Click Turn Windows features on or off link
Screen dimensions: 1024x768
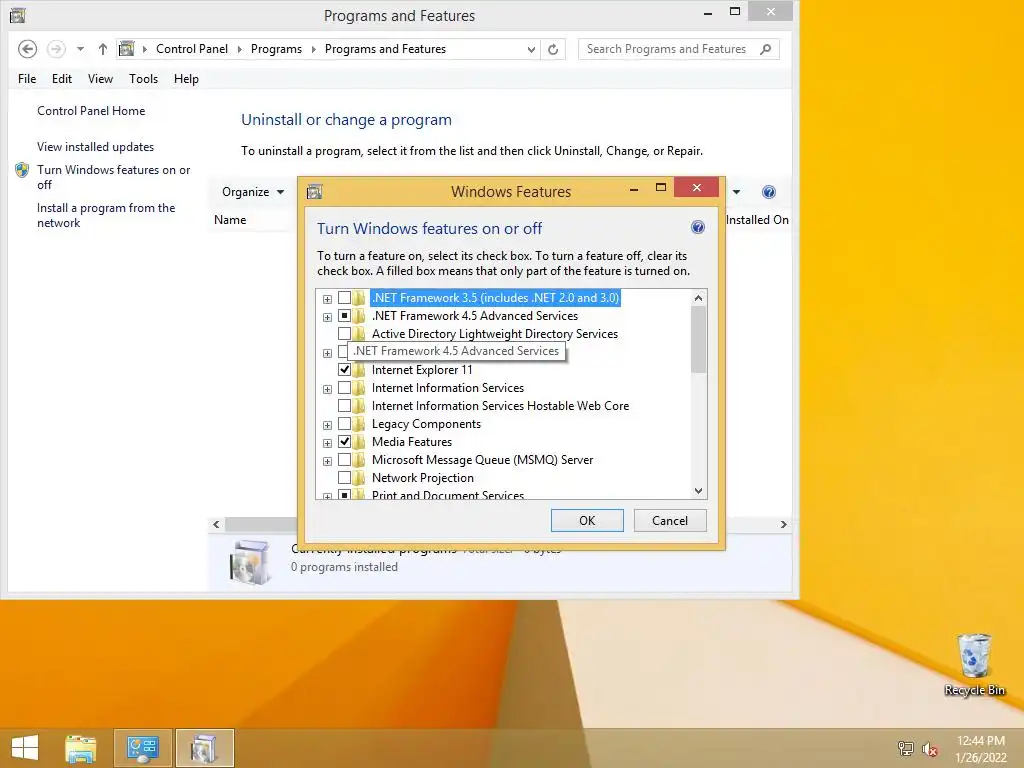point(114,177)
